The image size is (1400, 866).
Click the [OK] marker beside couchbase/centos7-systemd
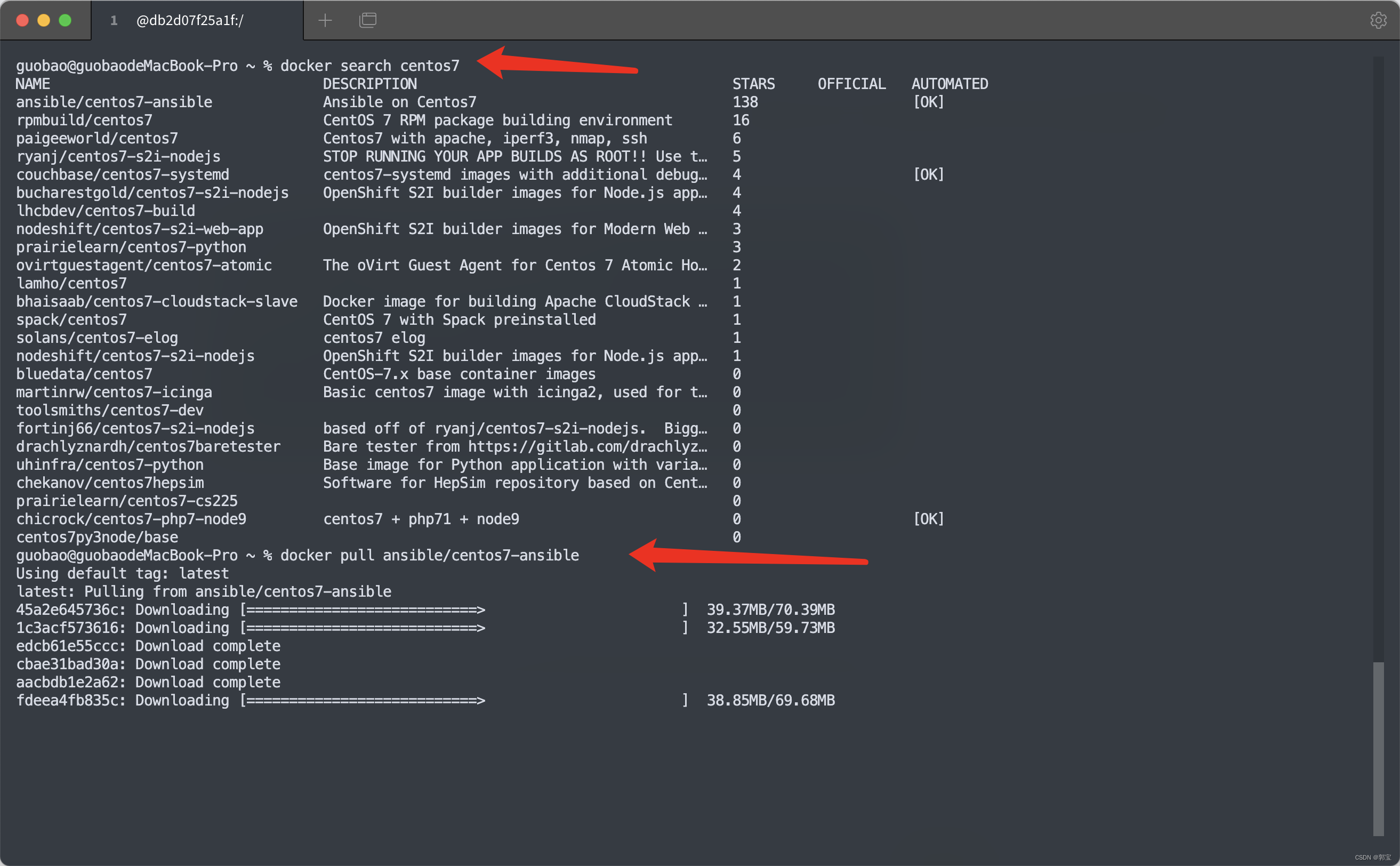click(928, 174)
